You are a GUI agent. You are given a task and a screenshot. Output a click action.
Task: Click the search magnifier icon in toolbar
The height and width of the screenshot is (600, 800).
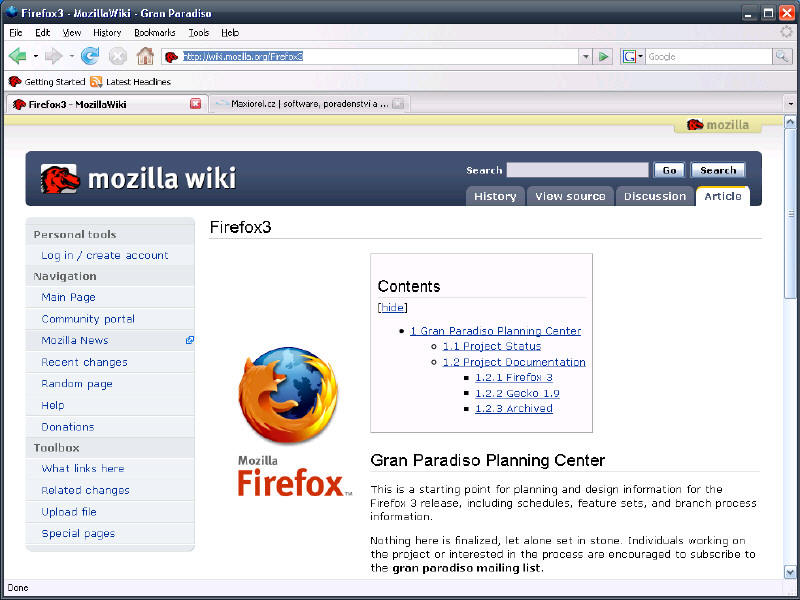(782, 57)
